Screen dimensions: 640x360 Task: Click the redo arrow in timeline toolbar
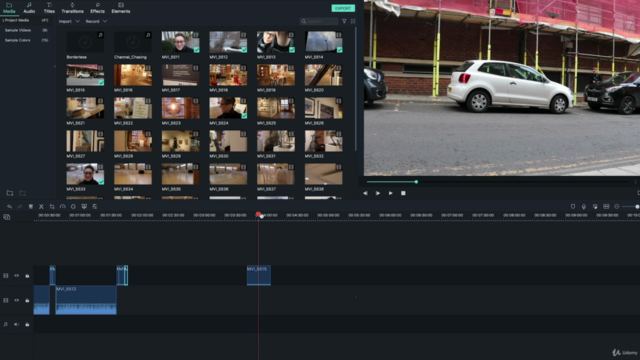click(x=20, y=207)
